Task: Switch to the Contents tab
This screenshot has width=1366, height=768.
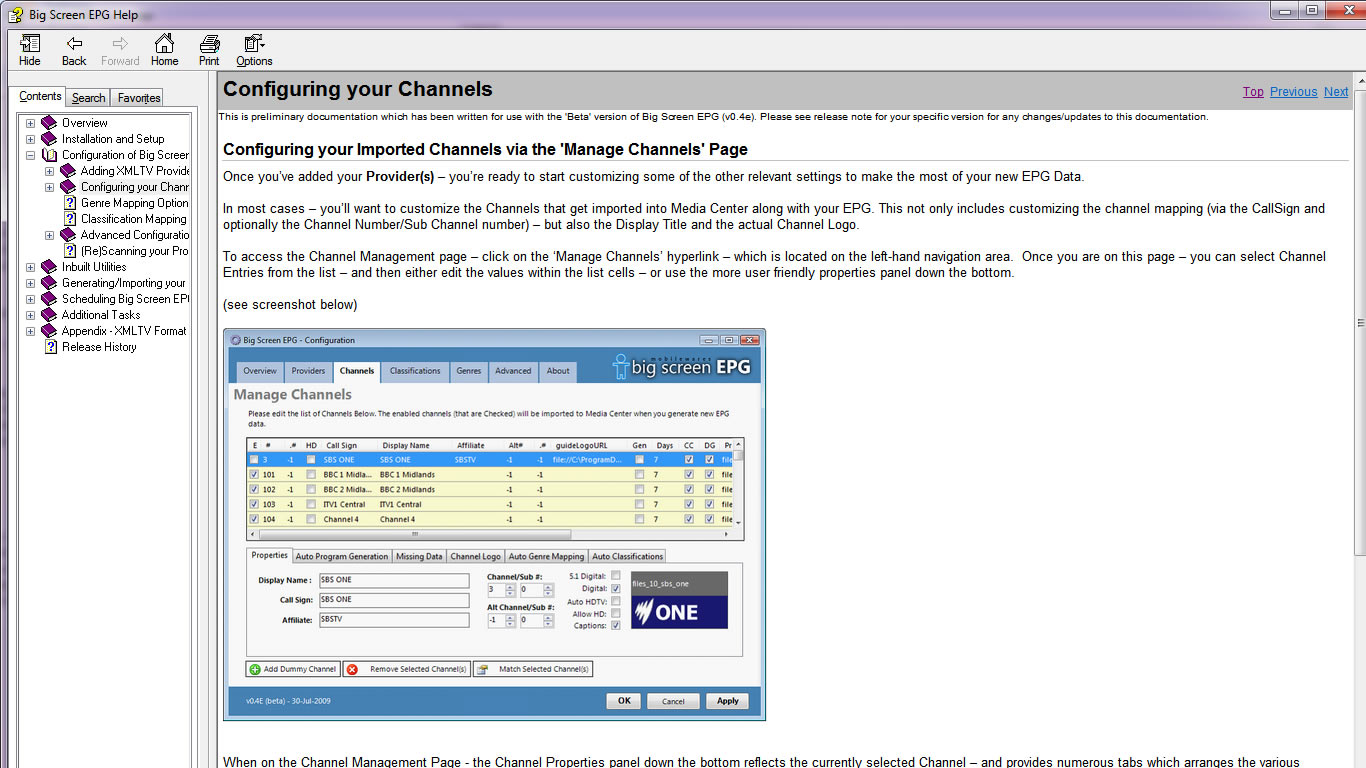Action: coord(40,96)
